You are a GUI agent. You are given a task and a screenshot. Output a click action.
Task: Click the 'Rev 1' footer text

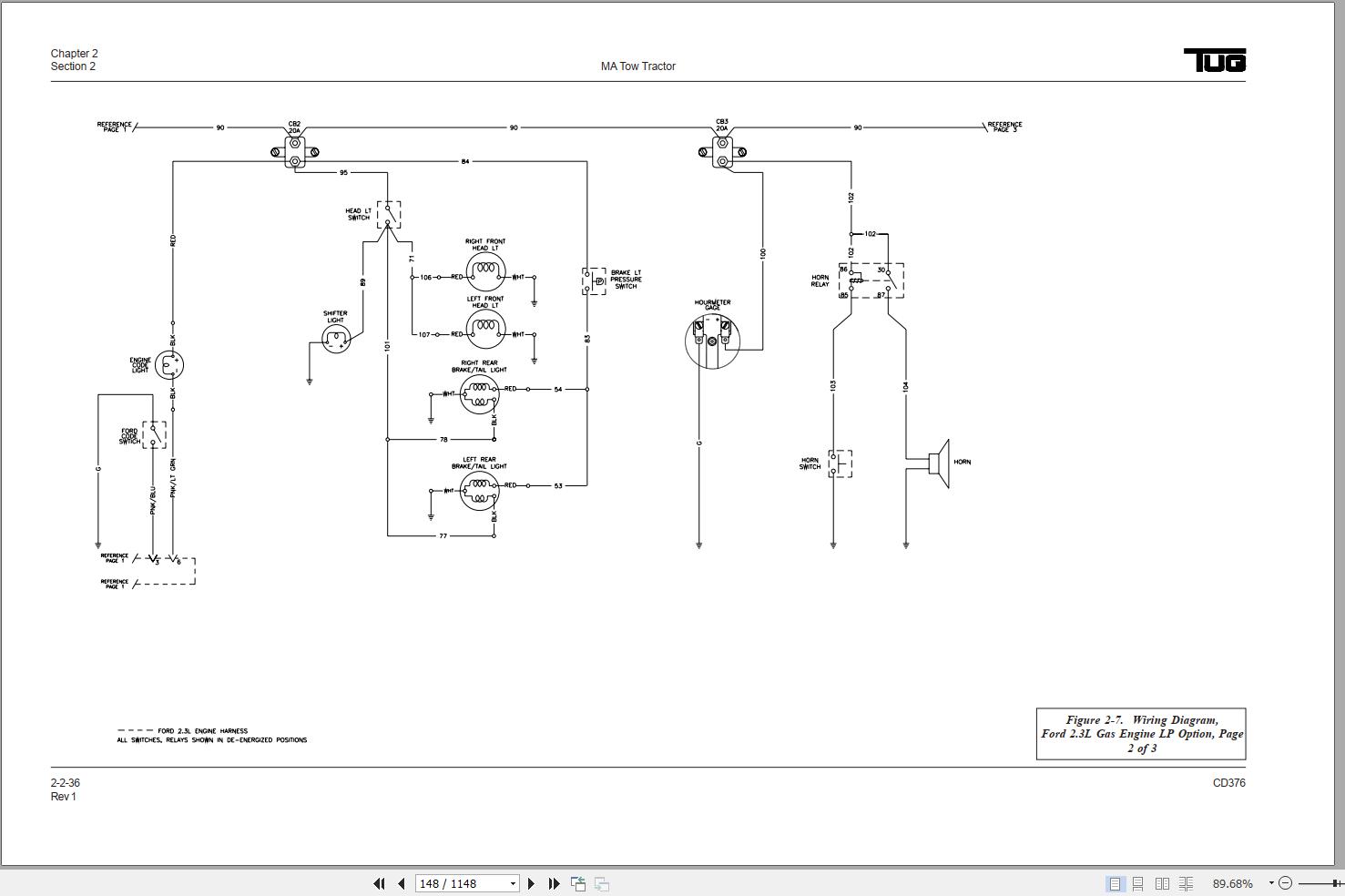[64, 797]
